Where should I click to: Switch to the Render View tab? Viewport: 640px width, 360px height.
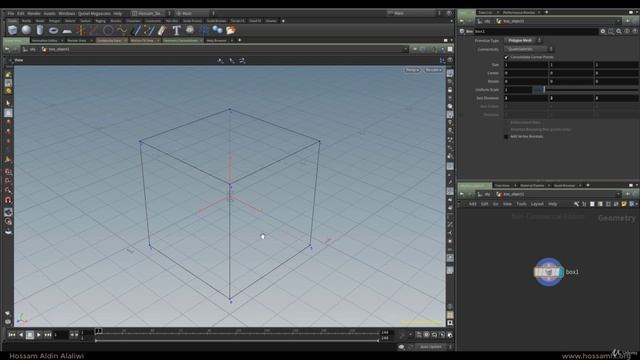(77, 40)
